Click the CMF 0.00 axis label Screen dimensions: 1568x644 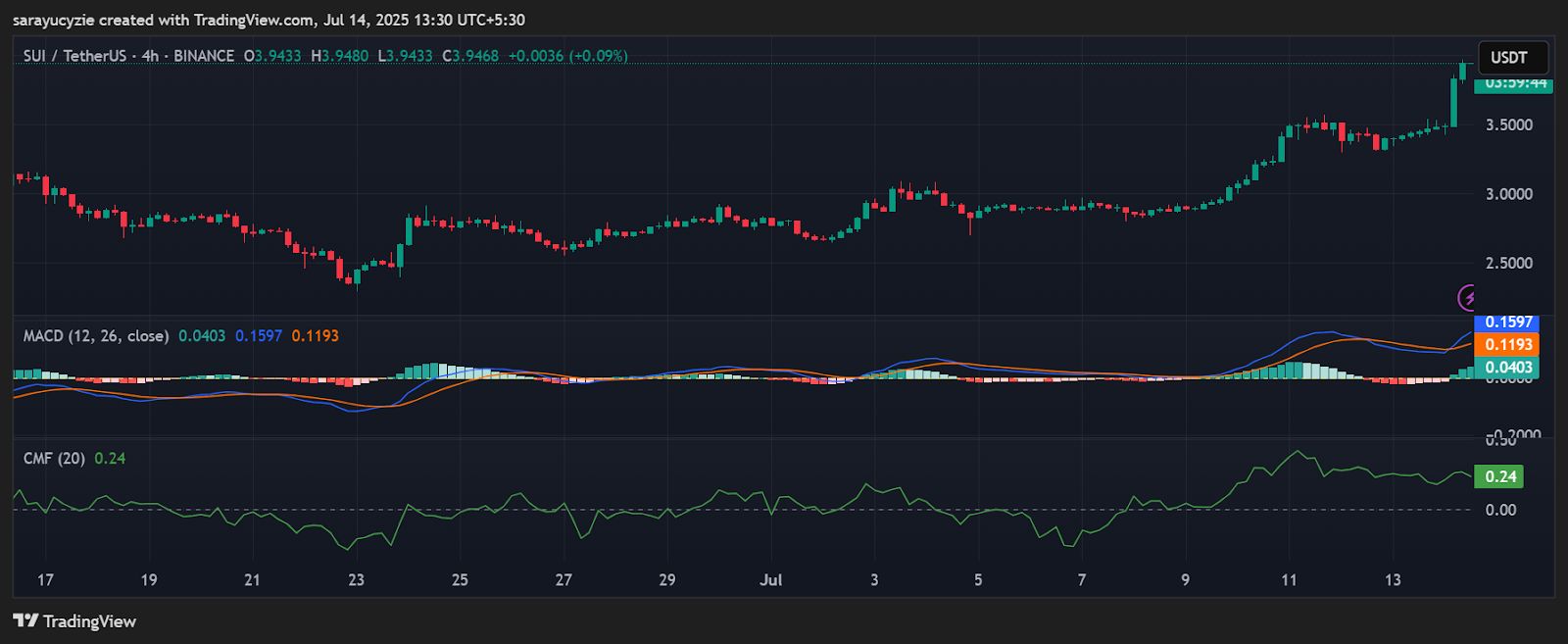pyautogui.click(x=1500, y=510)
